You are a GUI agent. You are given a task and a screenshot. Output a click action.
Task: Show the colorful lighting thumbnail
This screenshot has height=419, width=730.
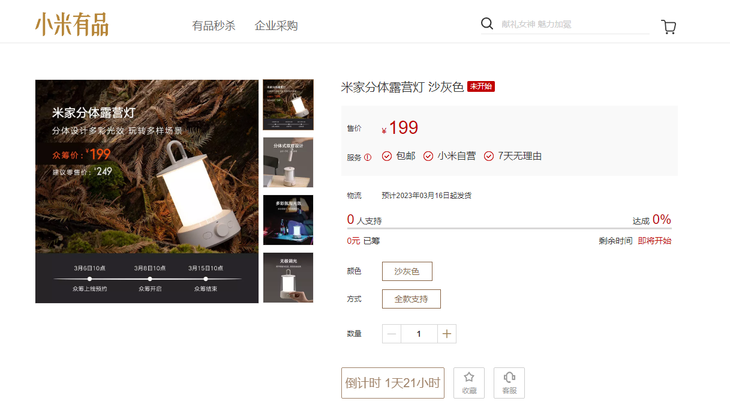tap(288, 220)
